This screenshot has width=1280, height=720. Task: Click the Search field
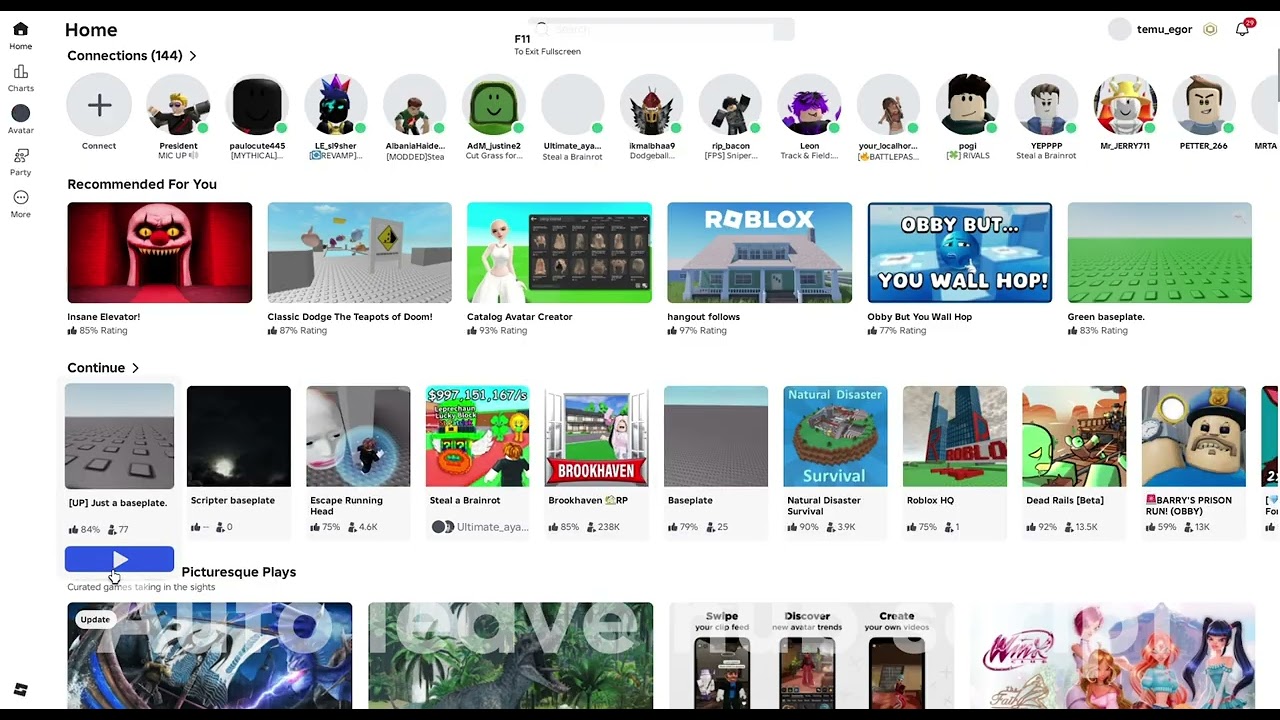(661, 30)
